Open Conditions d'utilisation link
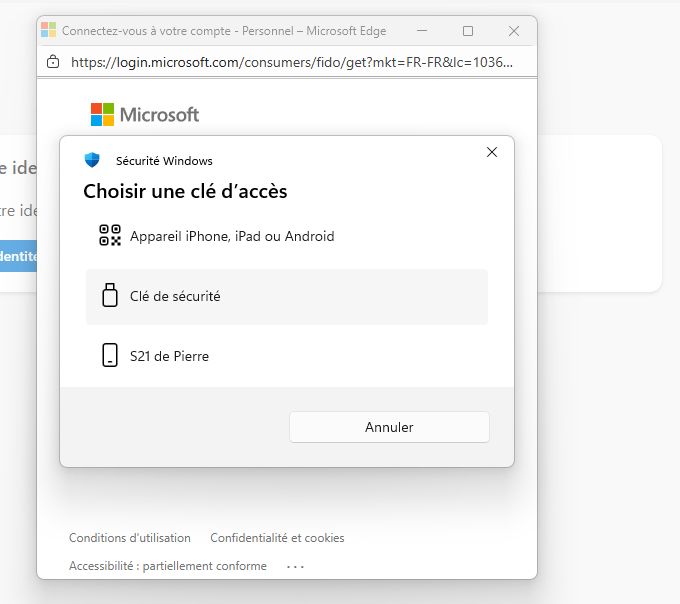680x604 pixels. coord(130,538)
